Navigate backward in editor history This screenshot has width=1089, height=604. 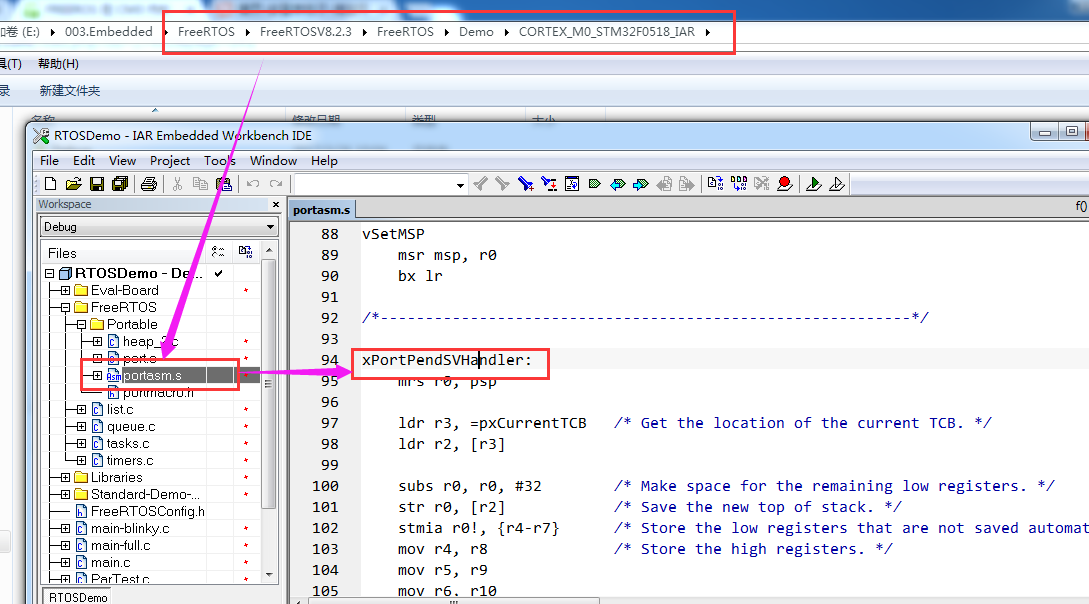(664, 184)
